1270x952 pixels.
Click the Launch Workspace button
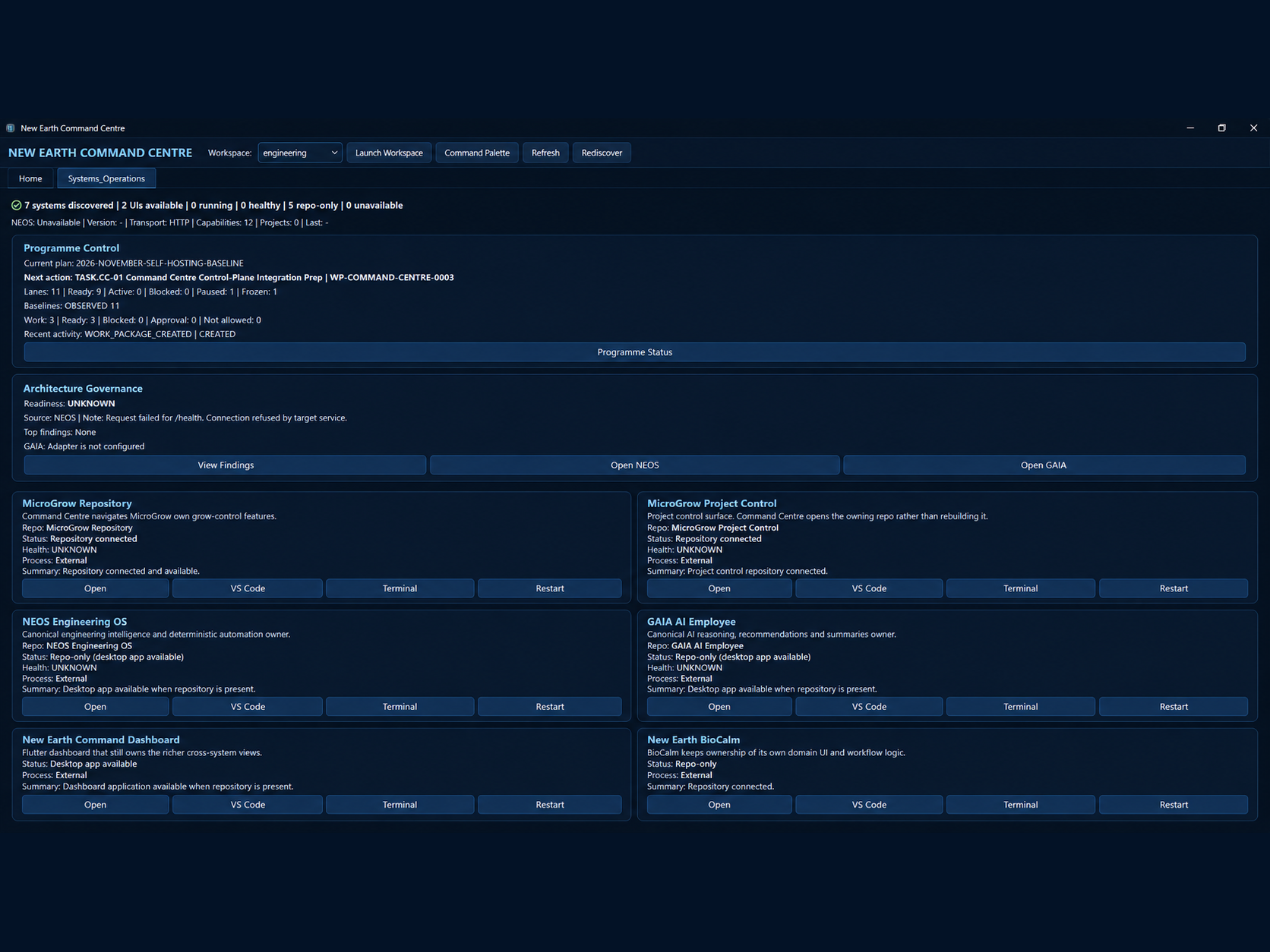[389, 153]
